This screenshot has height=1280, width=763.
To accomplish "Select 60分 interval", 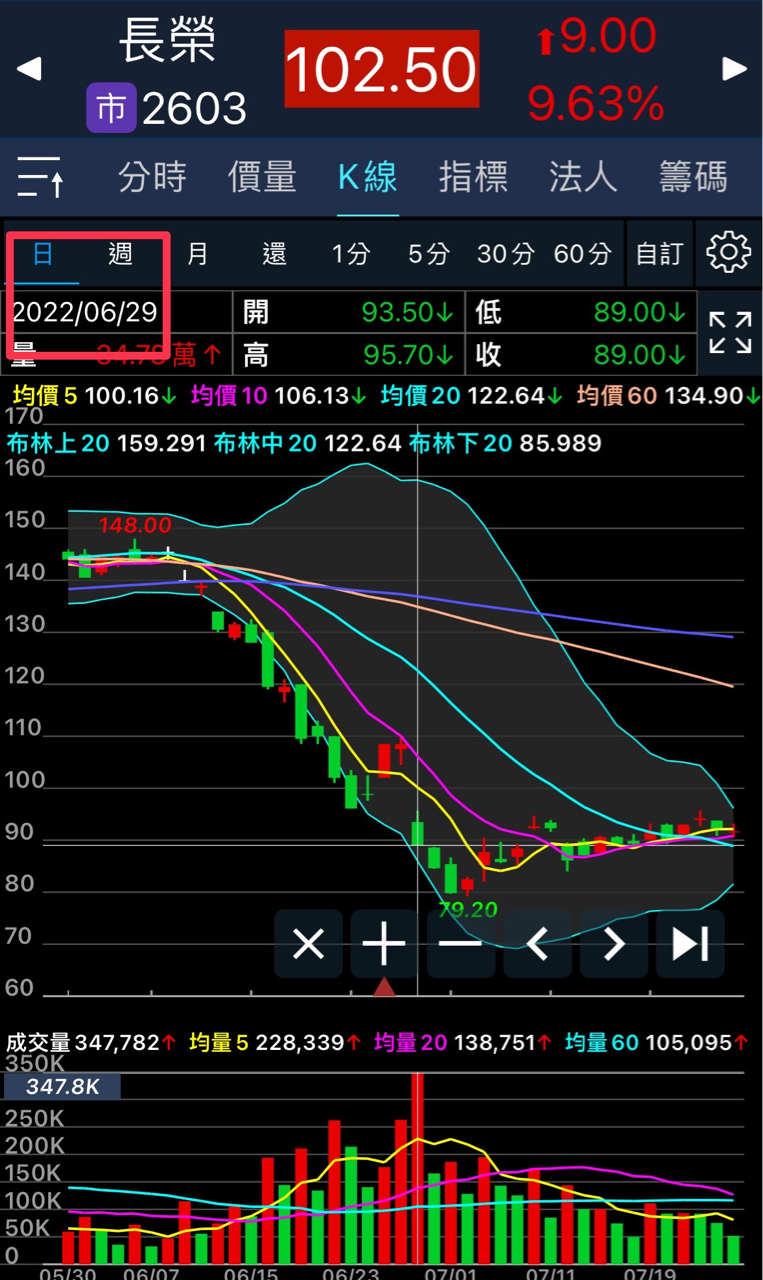I will pyautogui.click(x=582, y=254).
